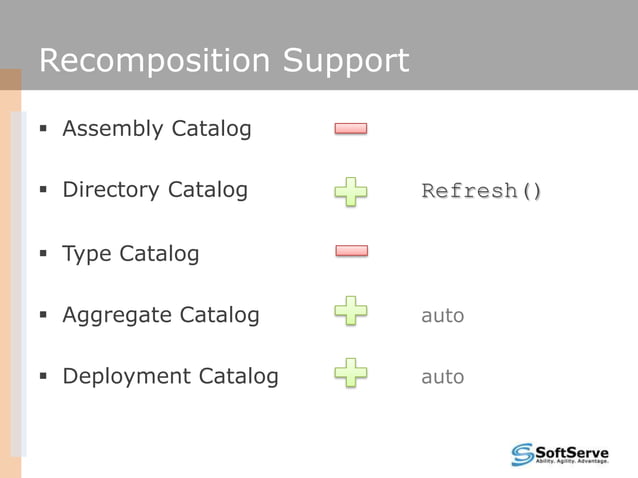Click the Directory Catalog list item

coord(155,190)
